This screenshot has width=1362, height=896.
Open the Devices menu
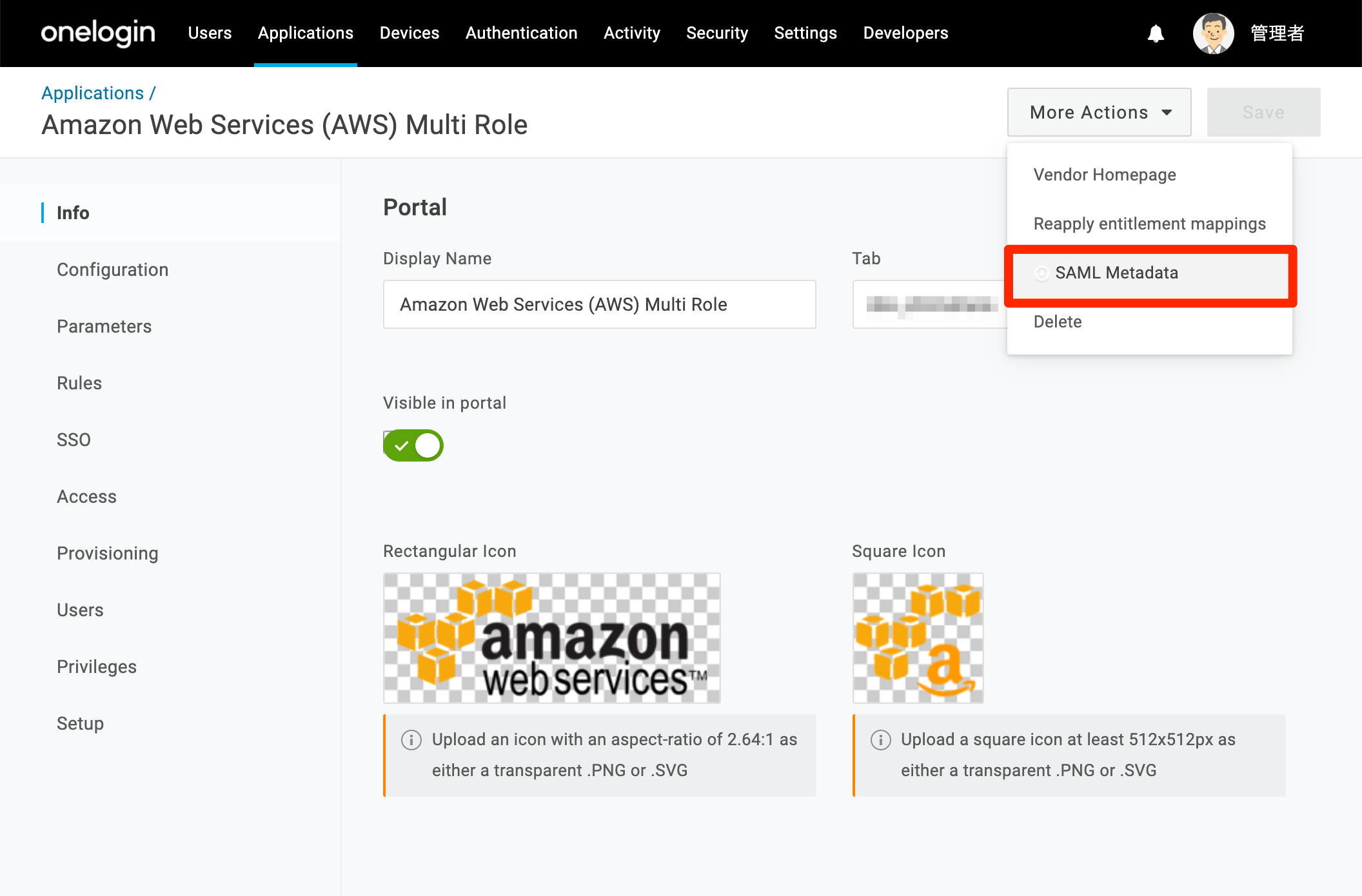pos(410,33)
